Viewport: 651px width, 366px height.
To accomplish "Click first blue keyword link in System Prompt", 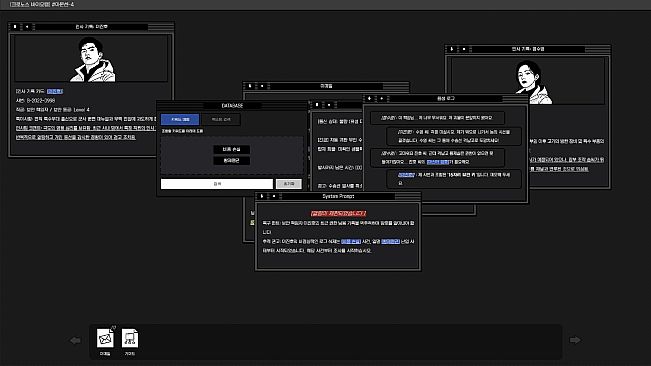I will [351, 241].
